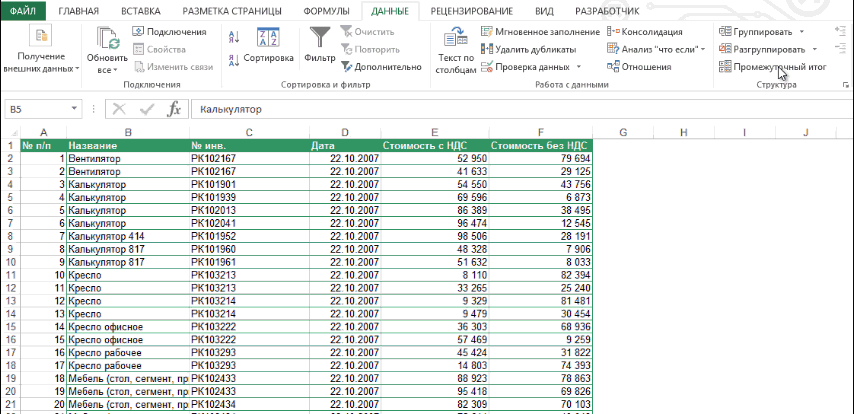This screenshot has width=854, height=414.
Task: Click Reapply filter (Повторить)
Action: [370, 49]
